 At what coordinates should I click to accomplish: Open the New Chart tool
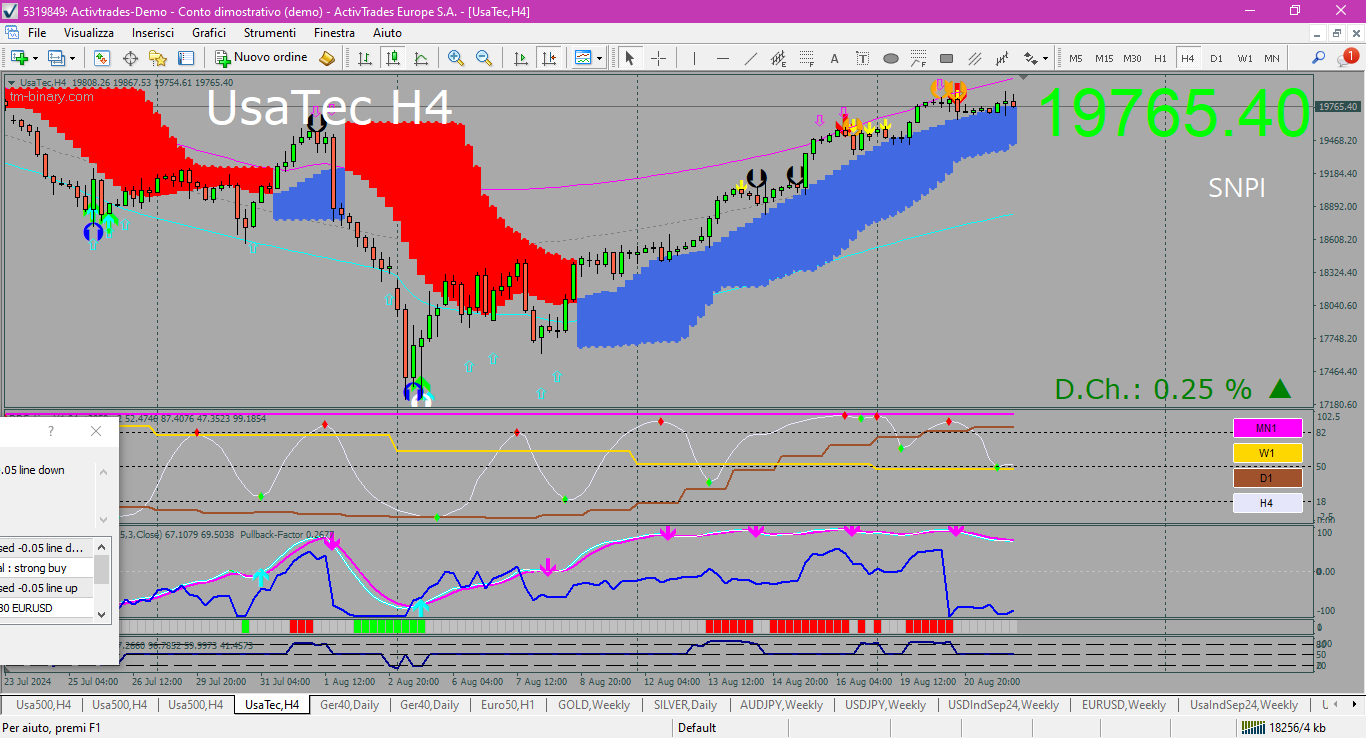pos(19,58)
